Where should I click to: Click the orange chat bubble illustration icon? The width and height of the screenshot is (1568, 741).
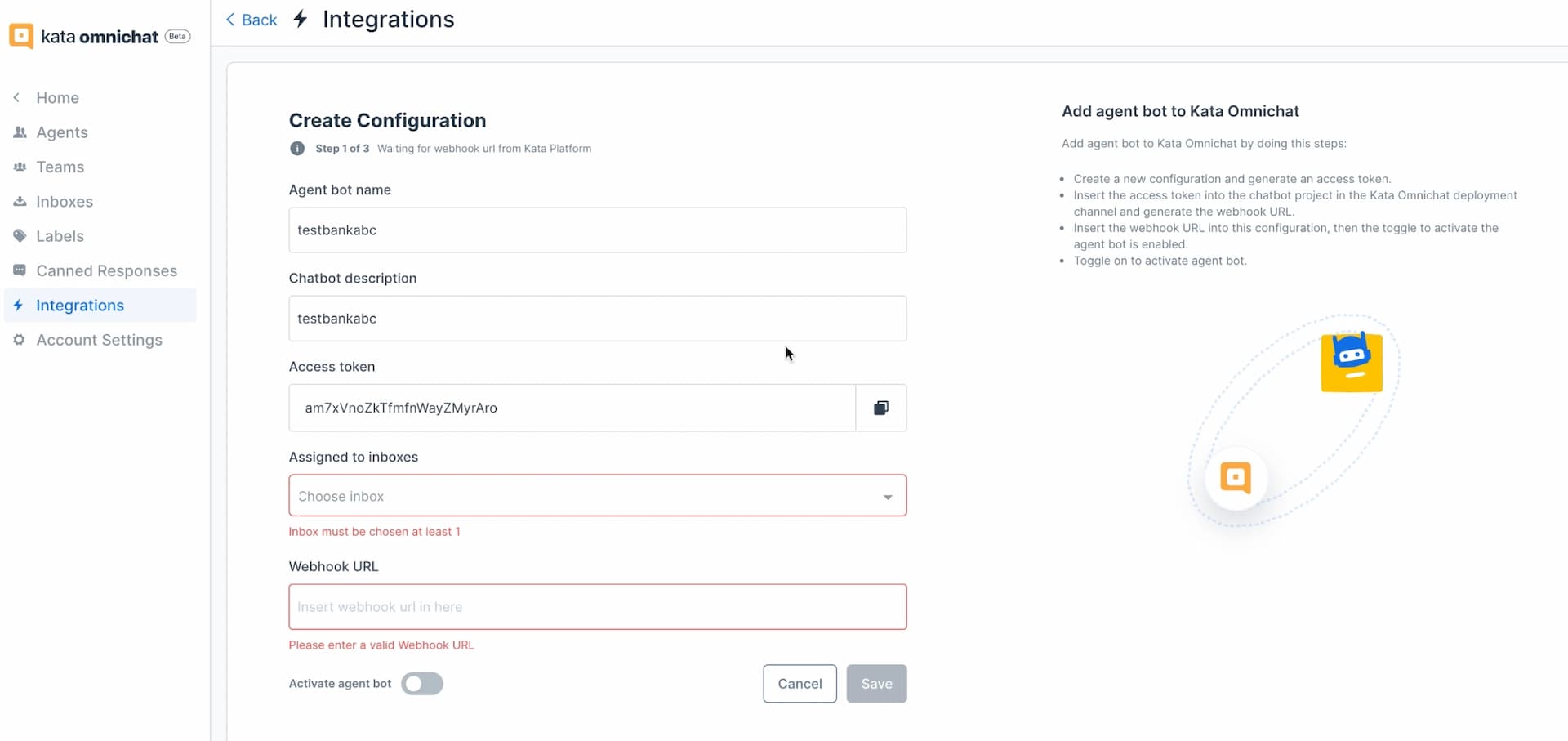(x=1236, y=478)
